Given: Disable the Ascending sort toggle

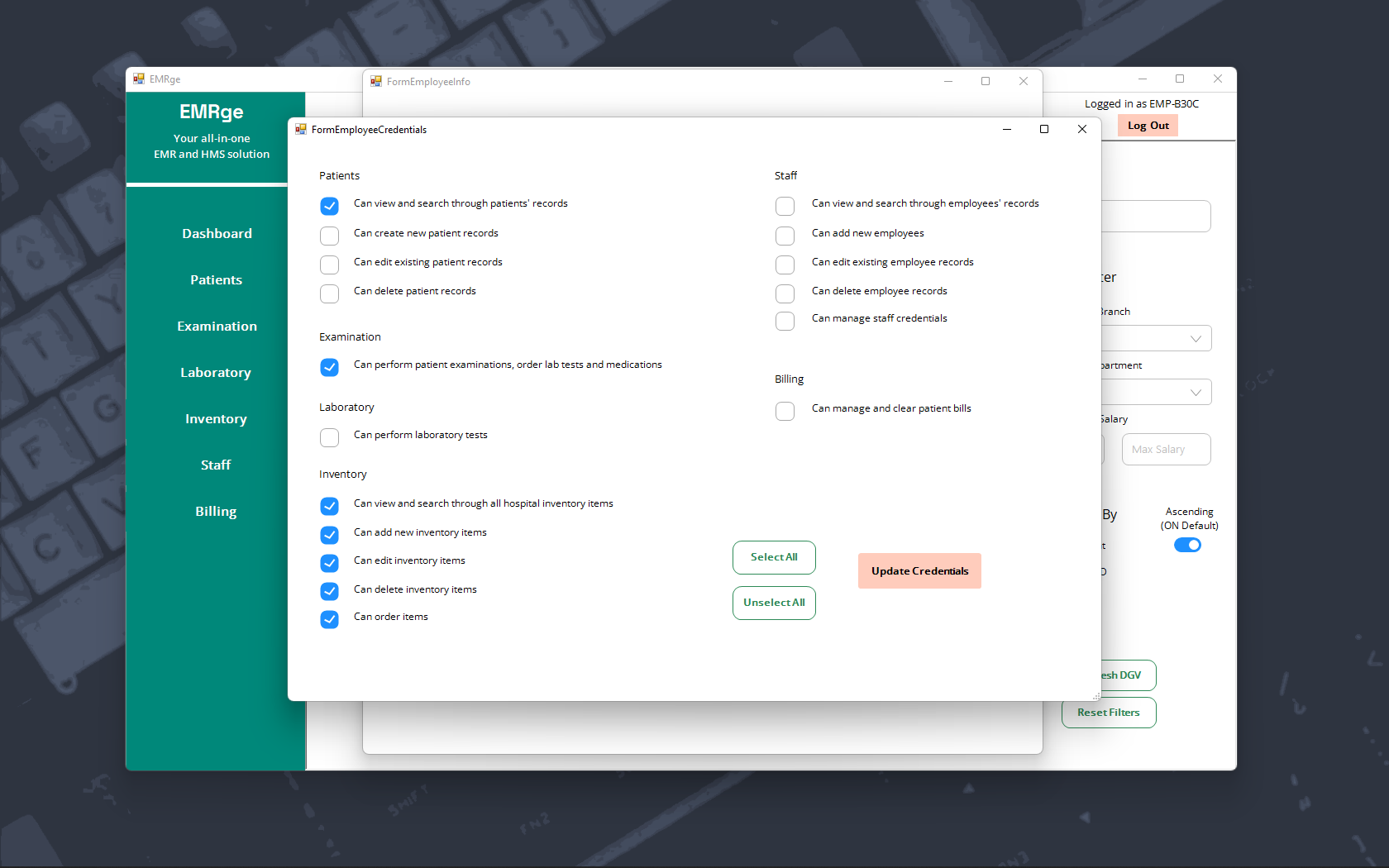Looking at the screenshot, I should 1187,544.
